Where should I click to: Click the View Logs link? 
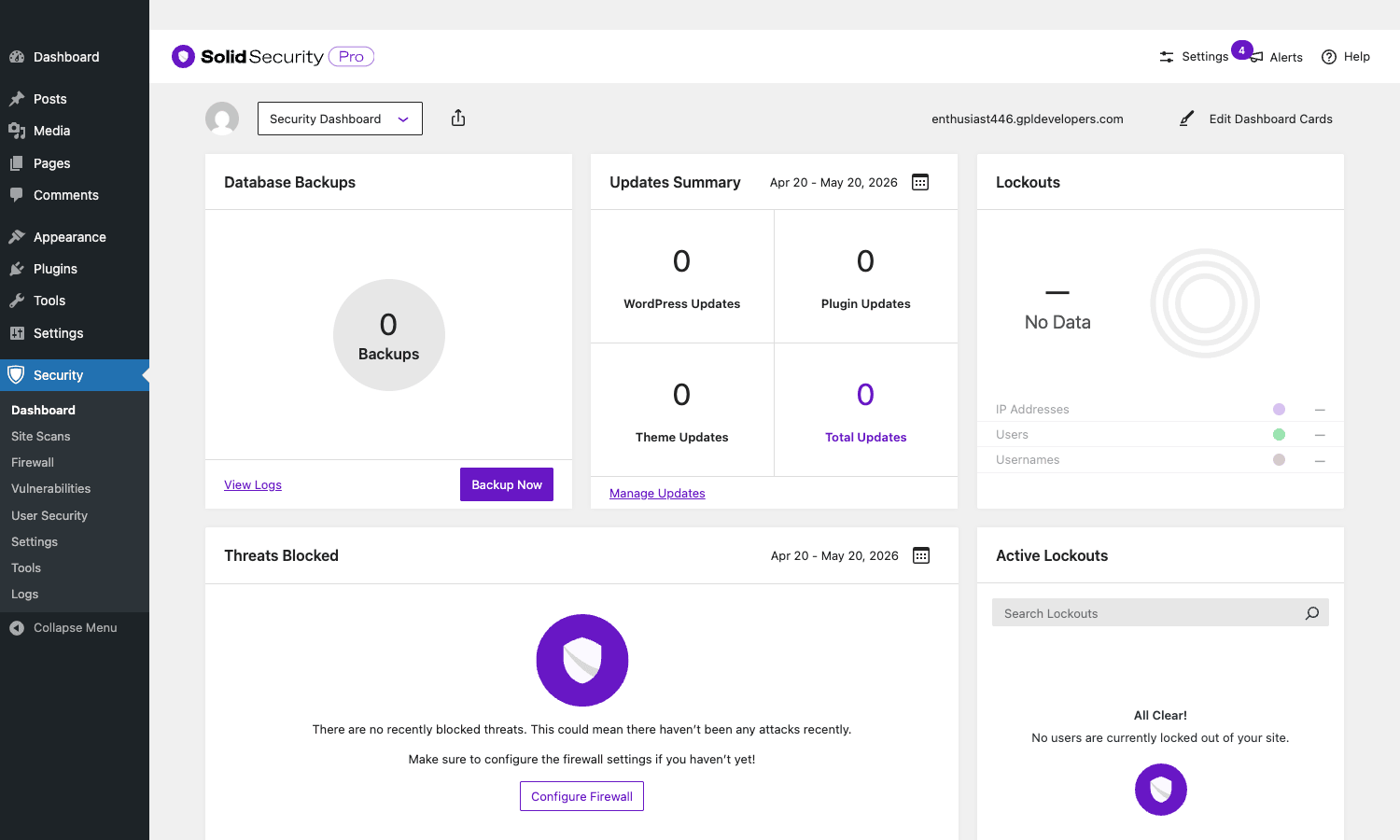coord(253,484)
